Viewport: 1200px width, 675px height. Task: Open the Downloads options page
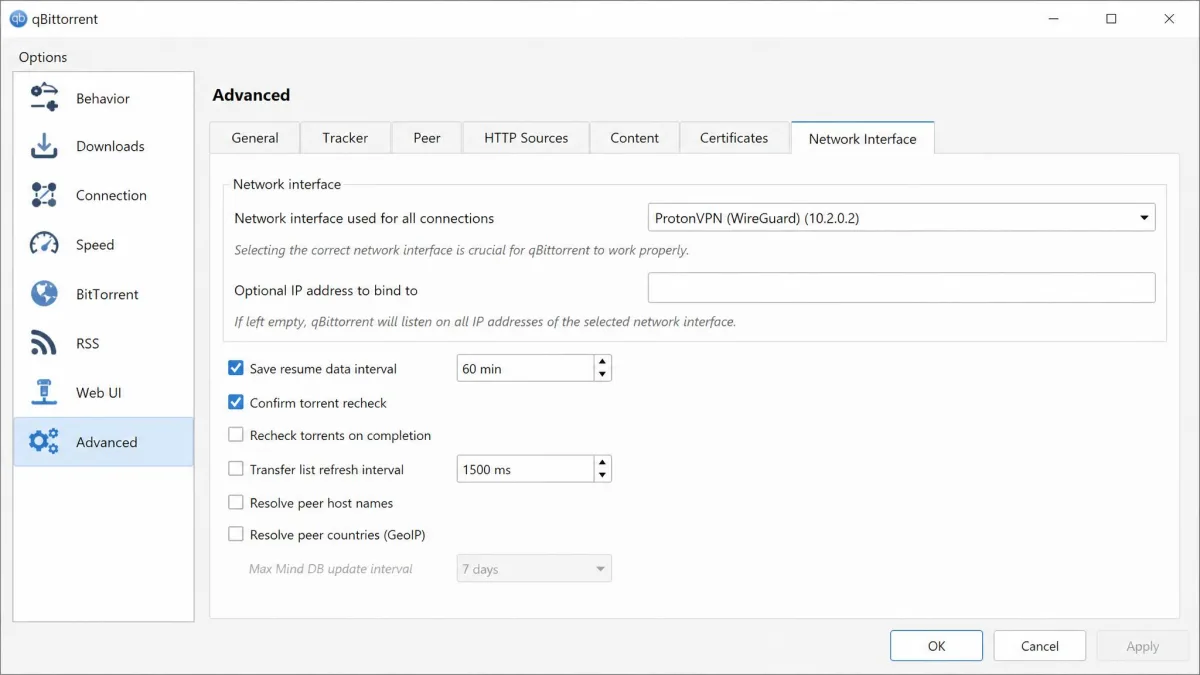coord(104,147)
